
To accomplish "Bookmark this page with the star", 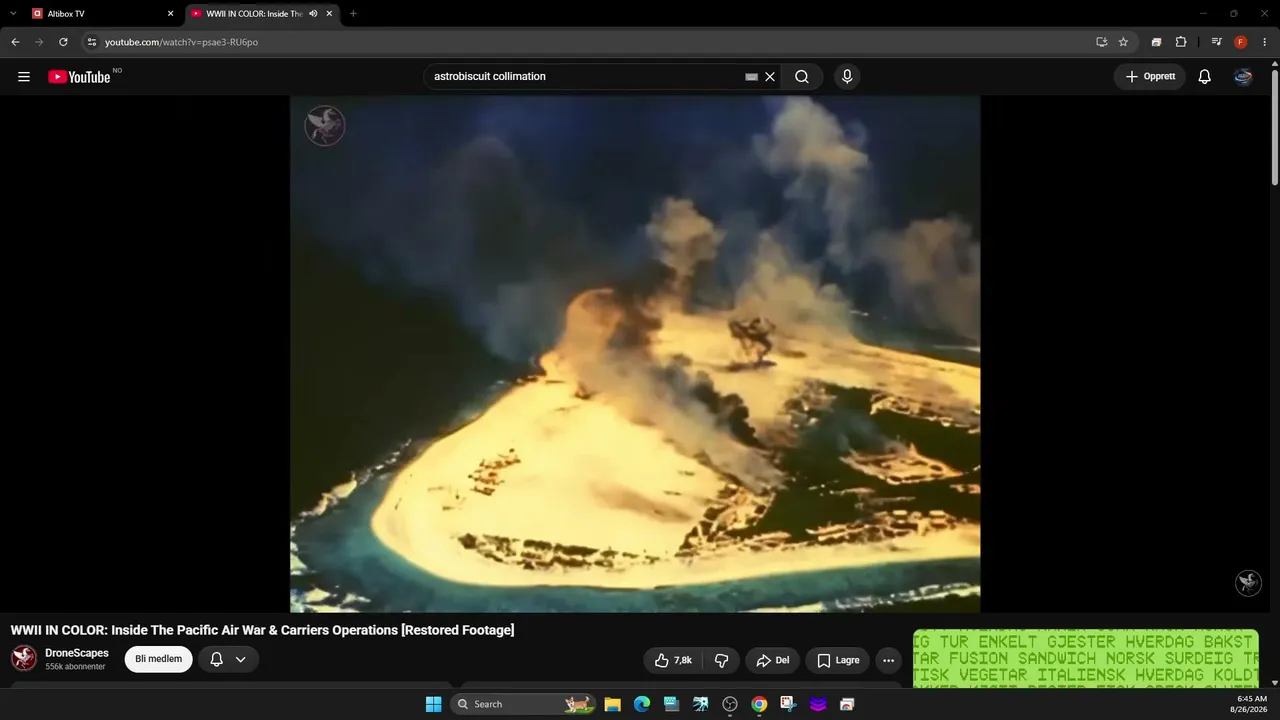I will [1123, 42].
